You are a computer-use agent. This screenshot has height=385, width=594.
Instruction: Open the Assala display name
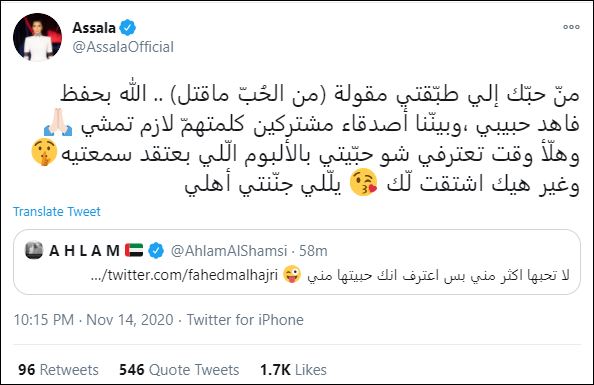tap(94, 28)
